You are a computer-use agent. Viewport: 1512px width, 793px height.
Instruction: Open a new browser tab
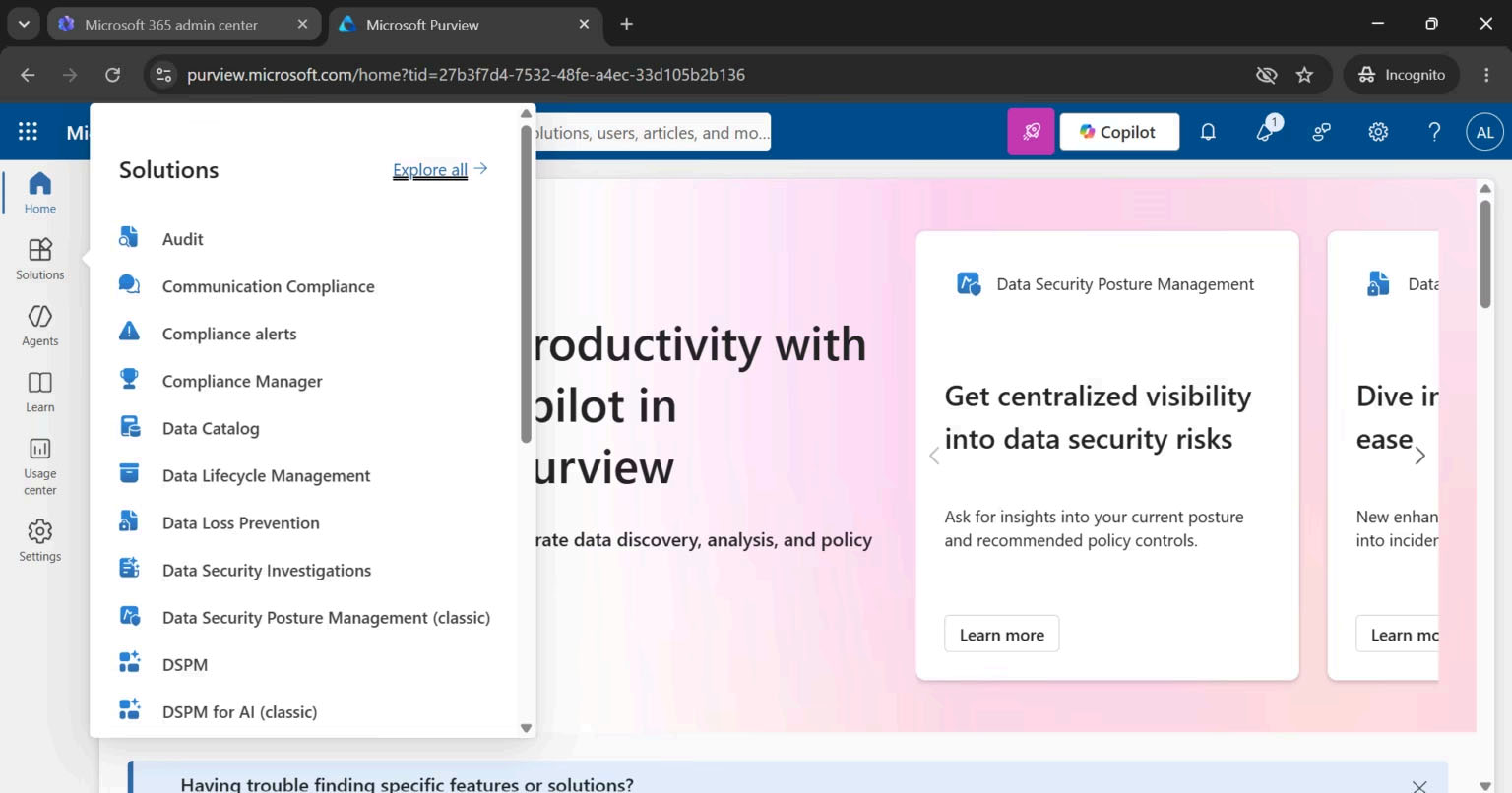(x=626, y=24)
